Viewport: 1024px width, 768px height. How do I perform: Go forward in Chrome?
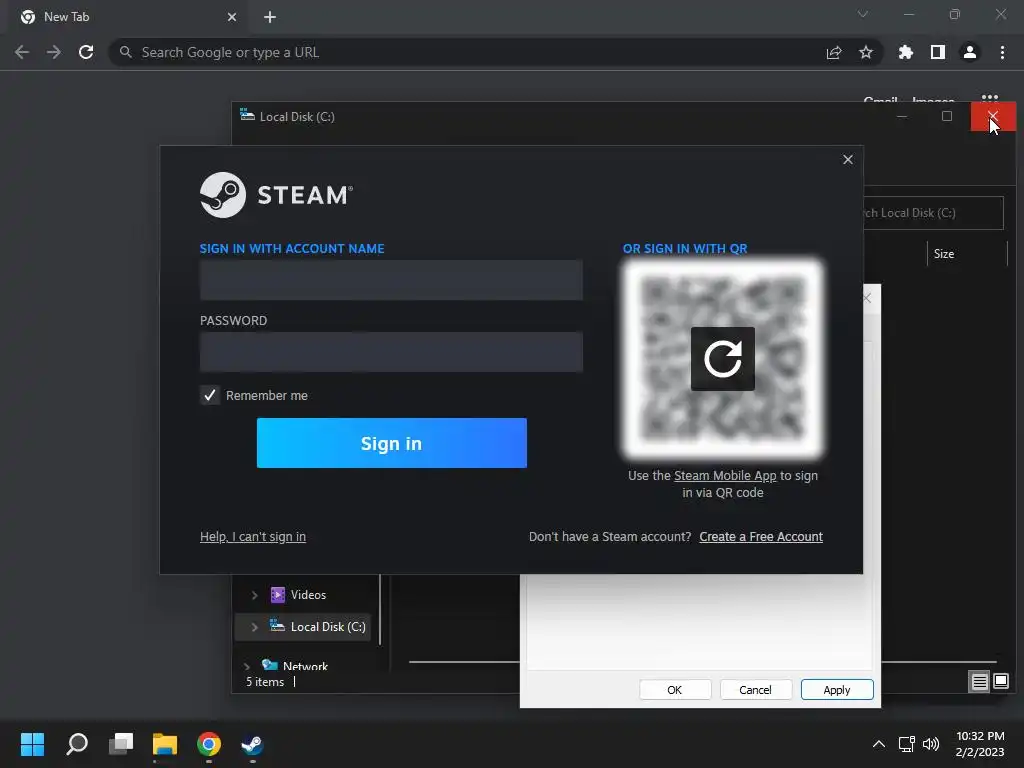[x=54, y=52]
